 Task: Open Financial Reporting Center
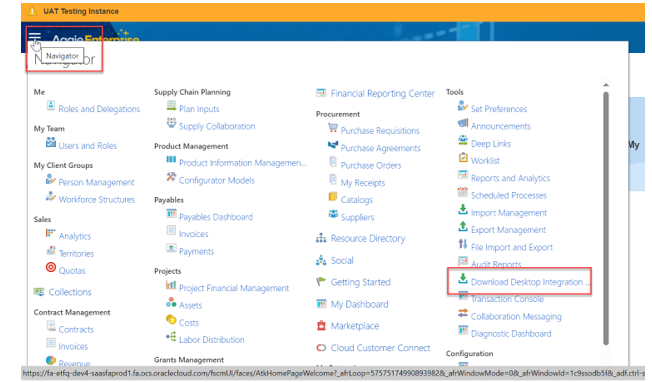pyautogui.click(x=383, y=94)
